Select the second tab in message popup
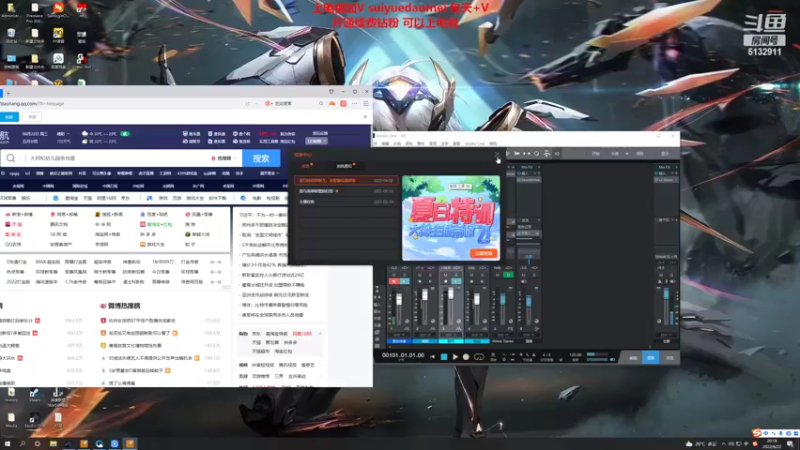The height and width of the screenshot is (450, 800). click(344, 166)
